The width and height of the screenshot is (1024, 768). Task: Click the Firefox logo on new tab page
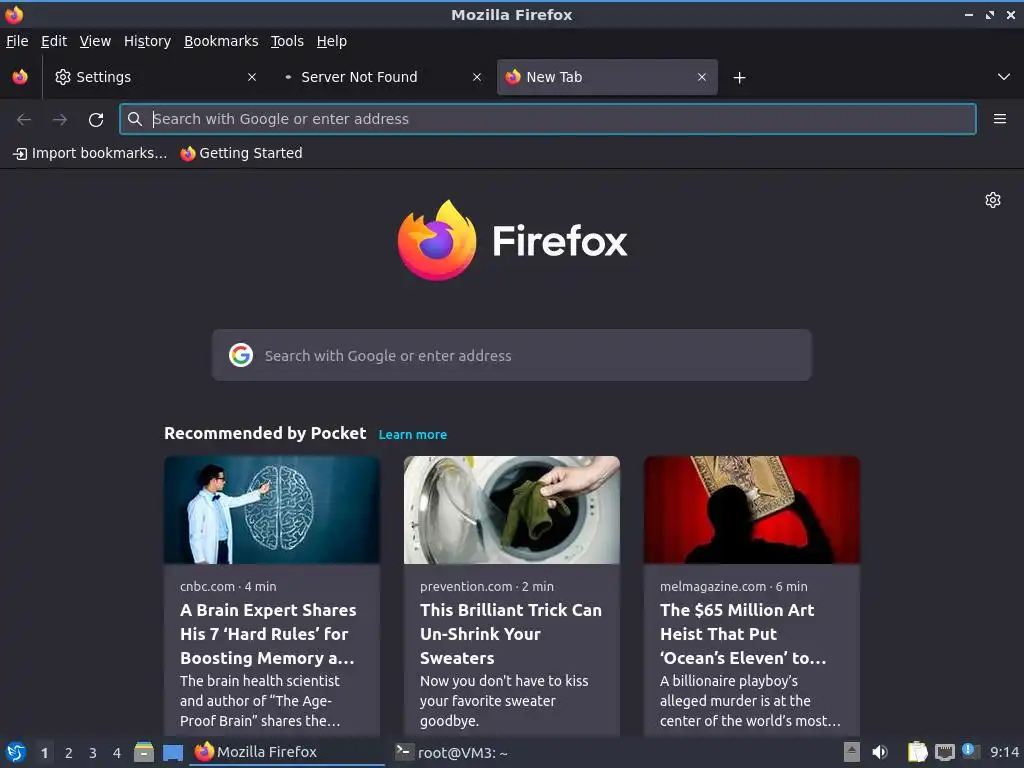point(512,240)
